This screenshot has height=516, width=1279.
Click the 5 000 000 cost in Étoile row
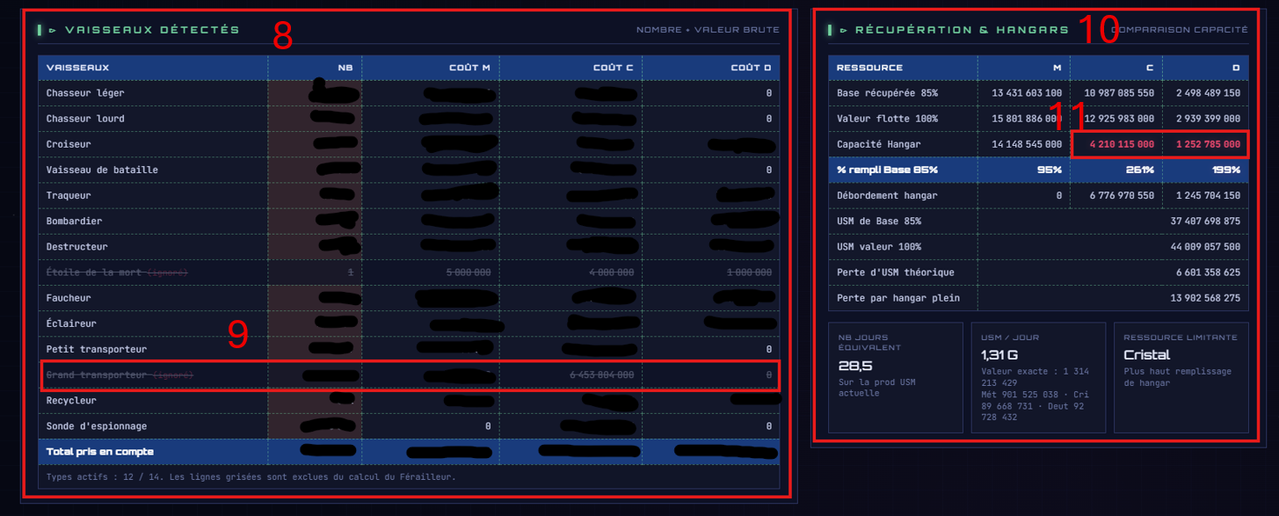pos(466,272)
